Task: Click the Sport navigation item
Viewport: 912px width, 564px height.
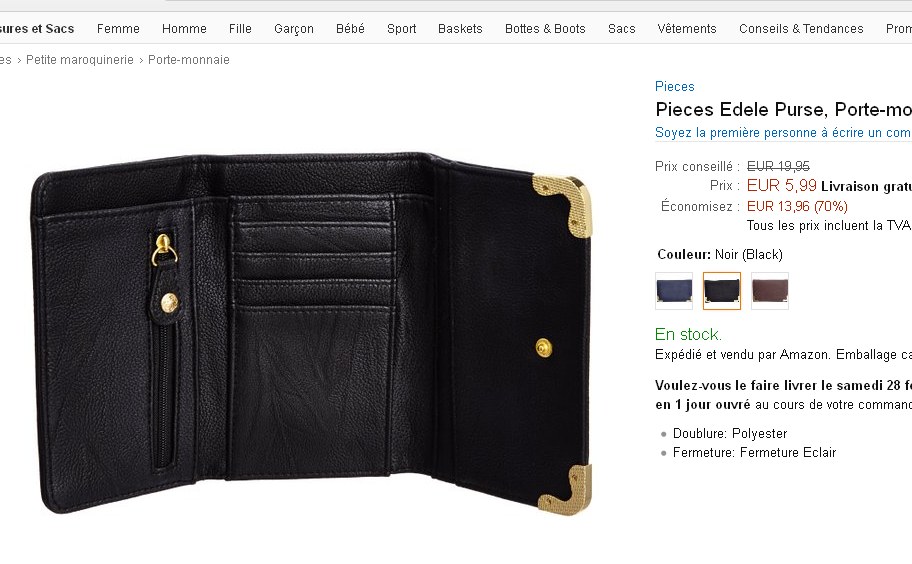Action: [402, 29]
